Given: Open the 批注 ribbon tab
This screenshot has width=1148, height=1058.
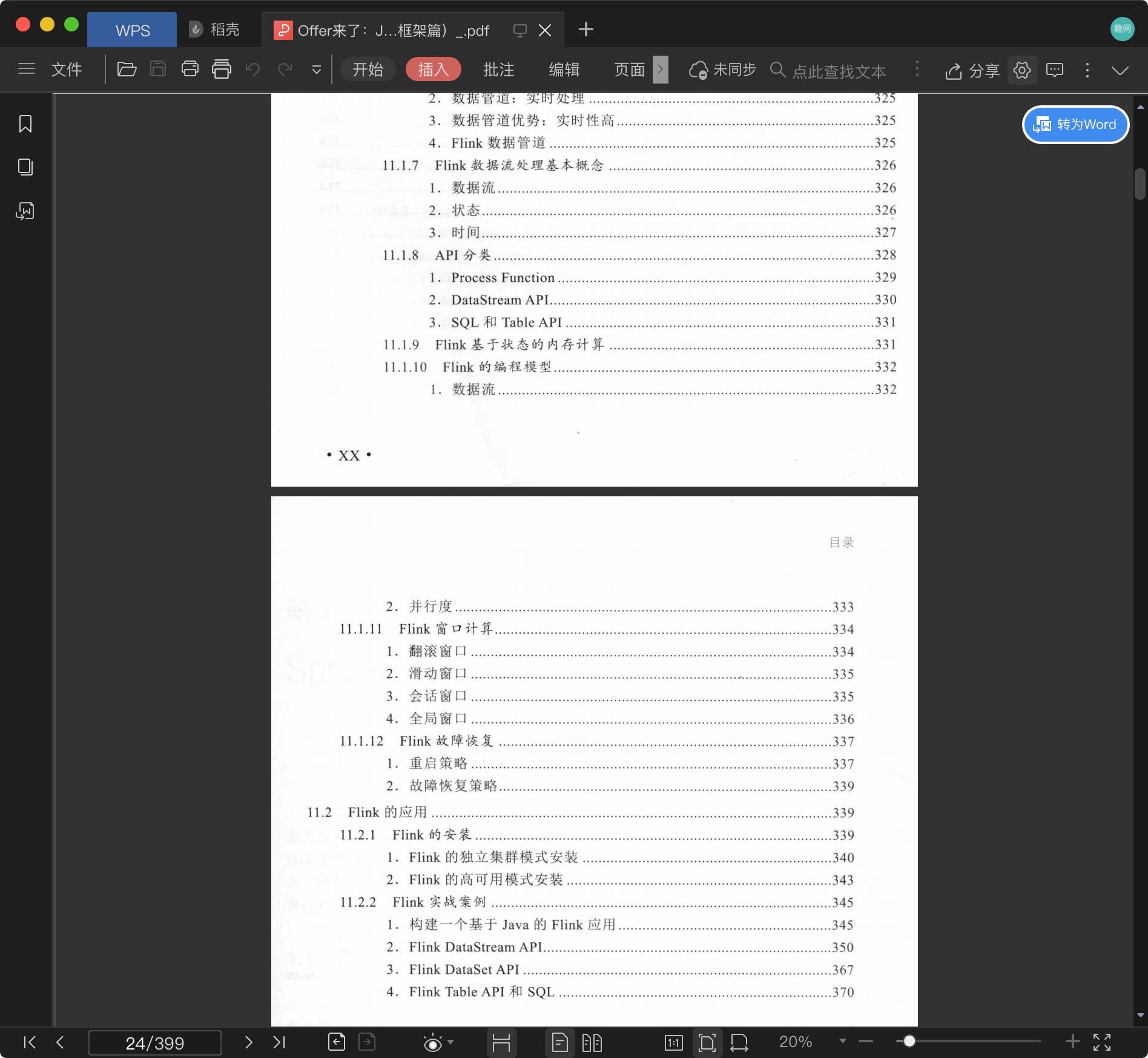Looking at the screenshot, I should click(x=499, y=70).
